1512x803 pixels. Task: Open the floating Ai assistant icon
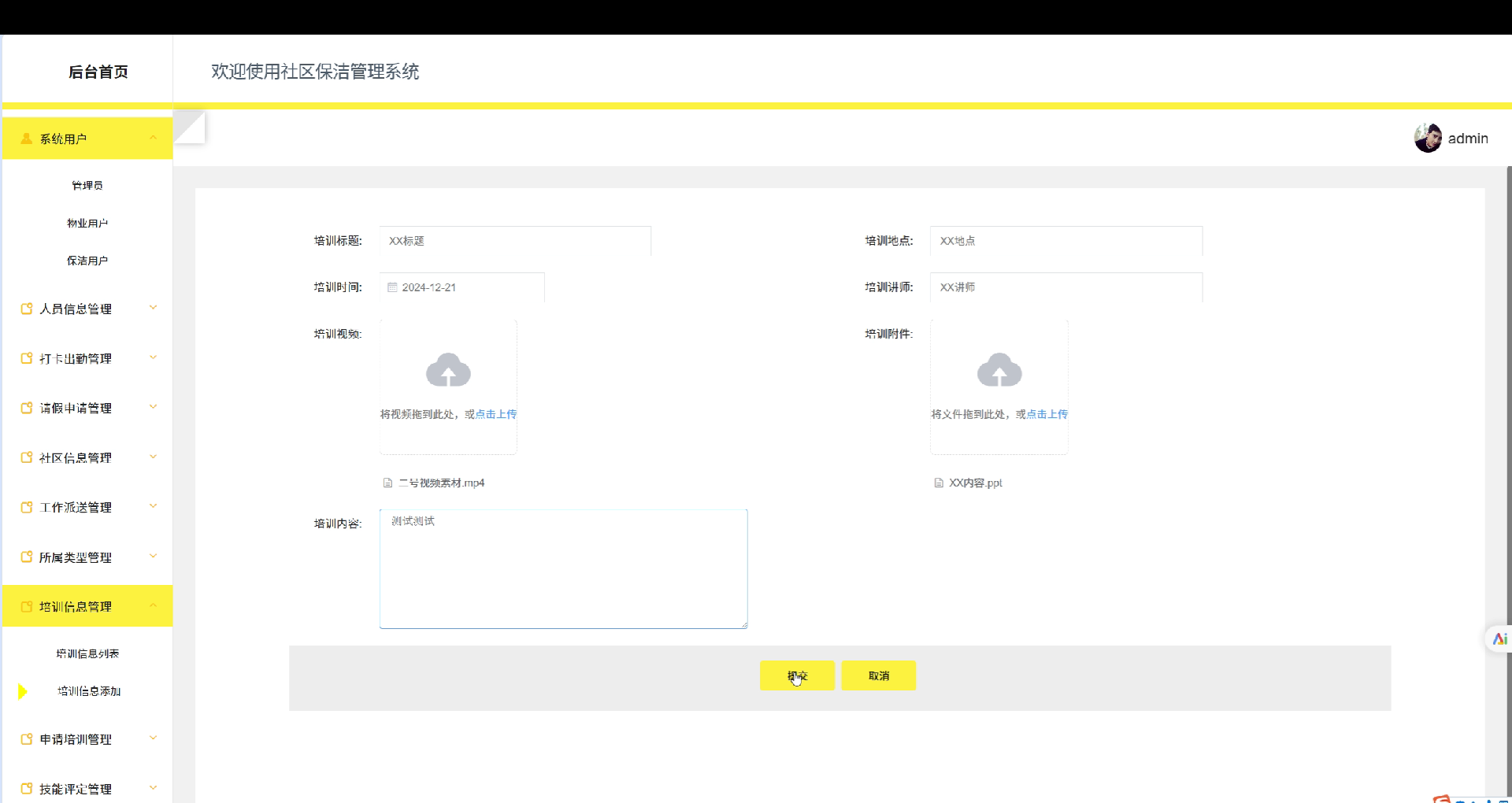click(1499, 638)
